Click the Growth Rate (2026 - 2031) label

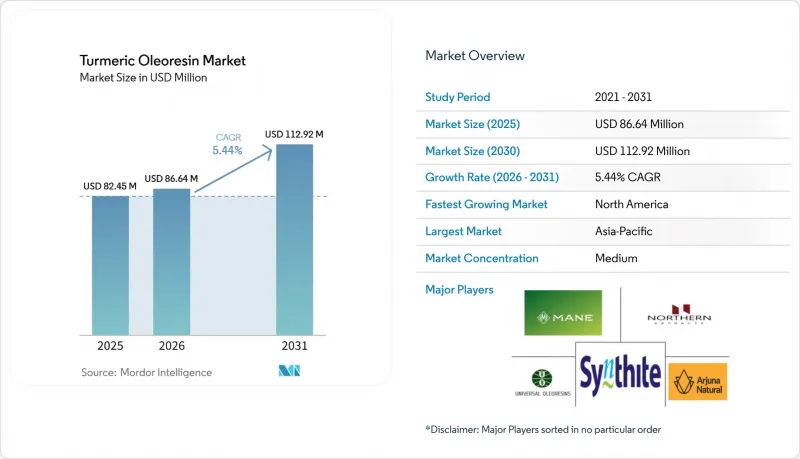click(492, 177)
